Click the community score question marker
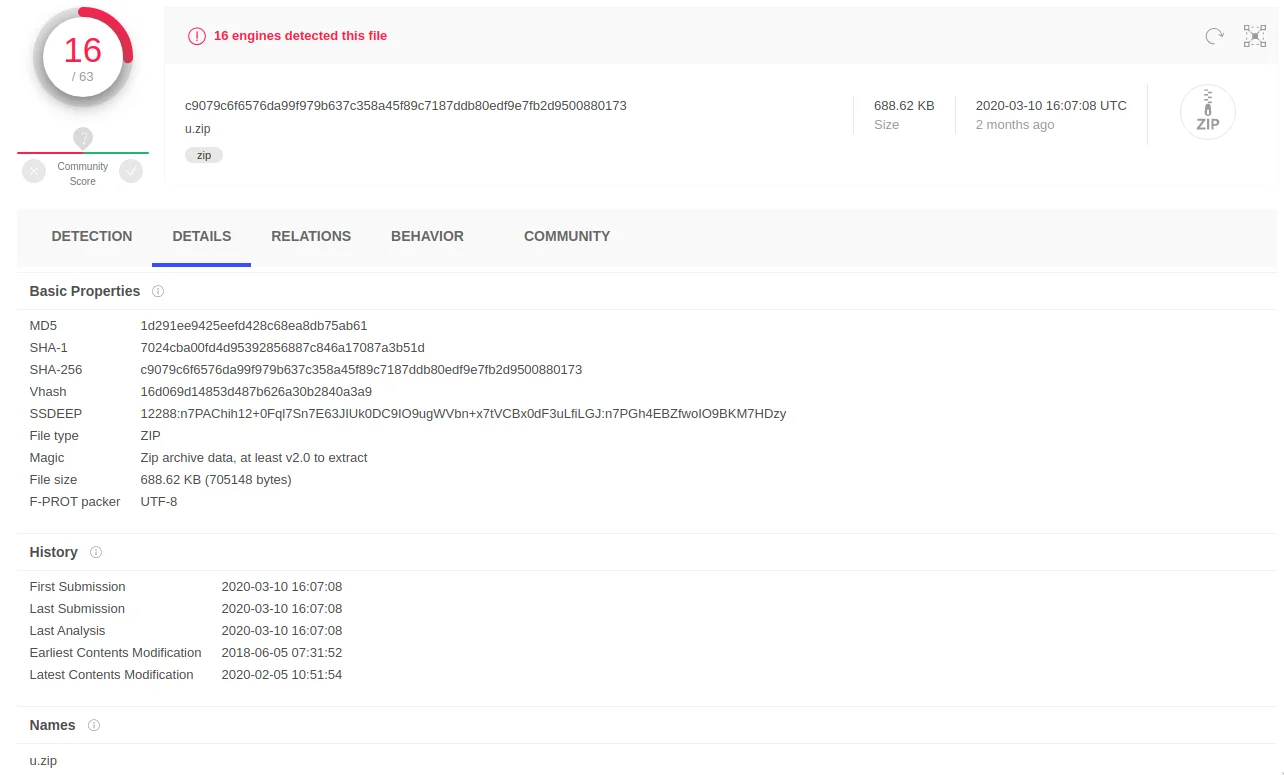Screen dimensions: 1284x775 83,138
